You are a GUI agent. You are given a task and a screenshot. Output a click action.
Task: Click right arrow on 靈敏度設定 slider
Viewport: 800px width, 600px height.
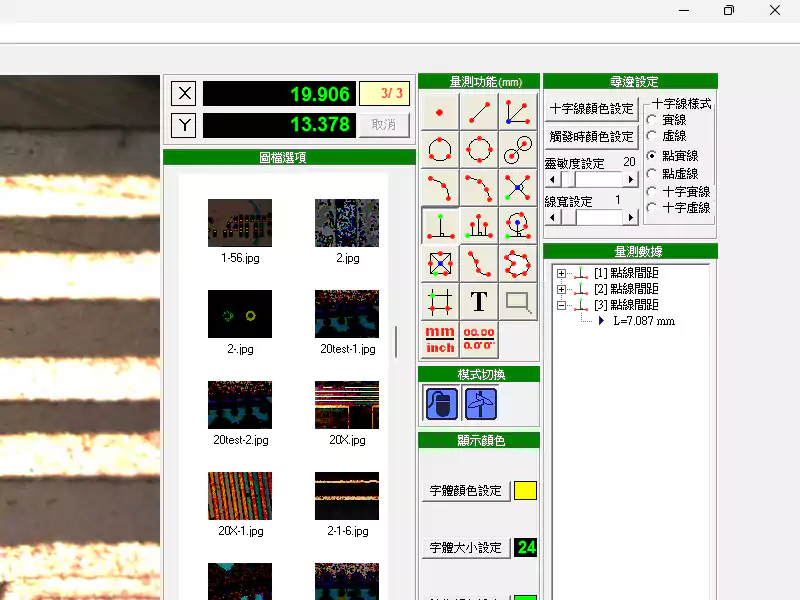(x=630, y=179)
